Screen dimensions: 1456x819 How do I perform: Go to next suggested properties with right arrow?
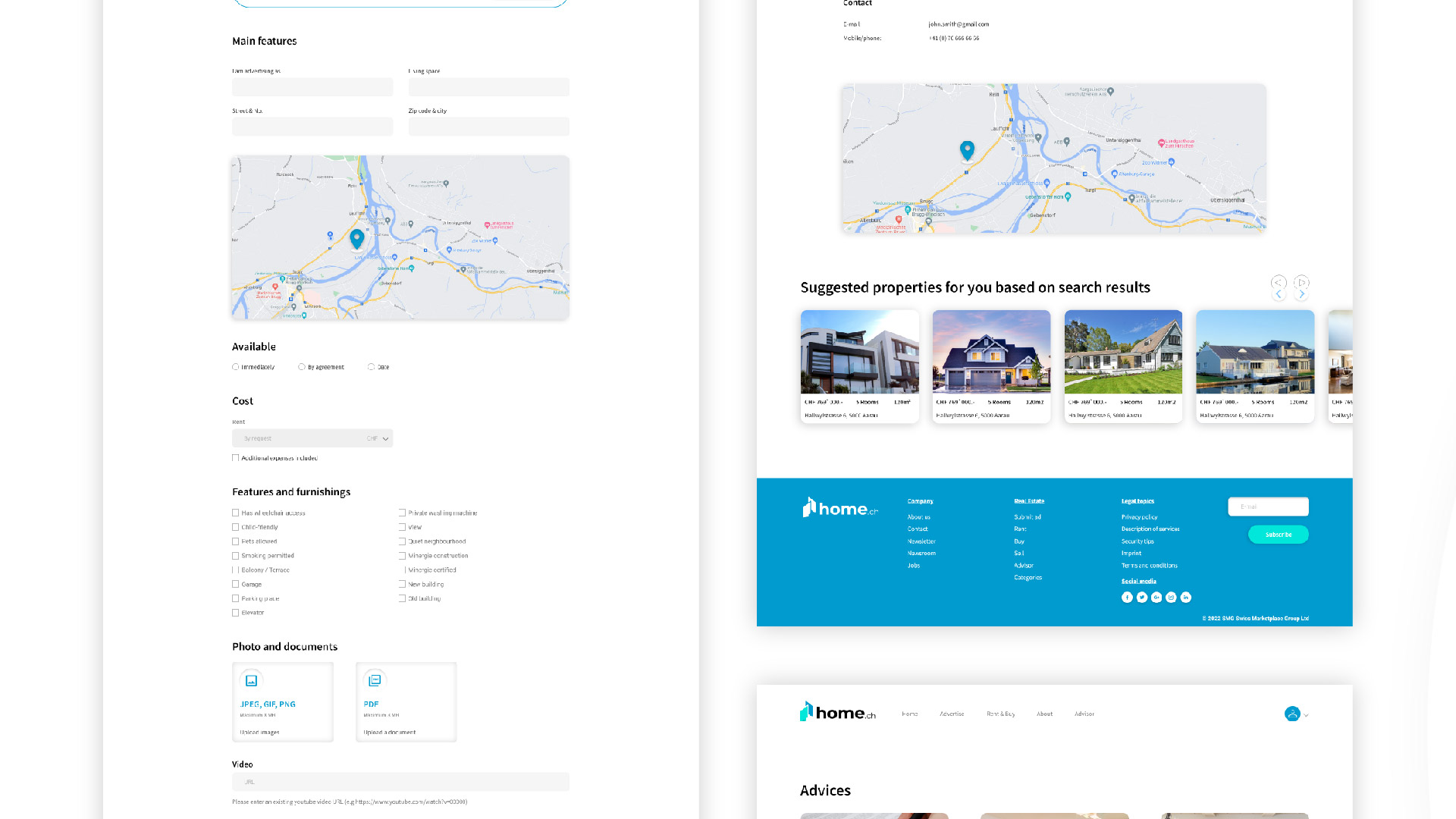(1301, 293)
